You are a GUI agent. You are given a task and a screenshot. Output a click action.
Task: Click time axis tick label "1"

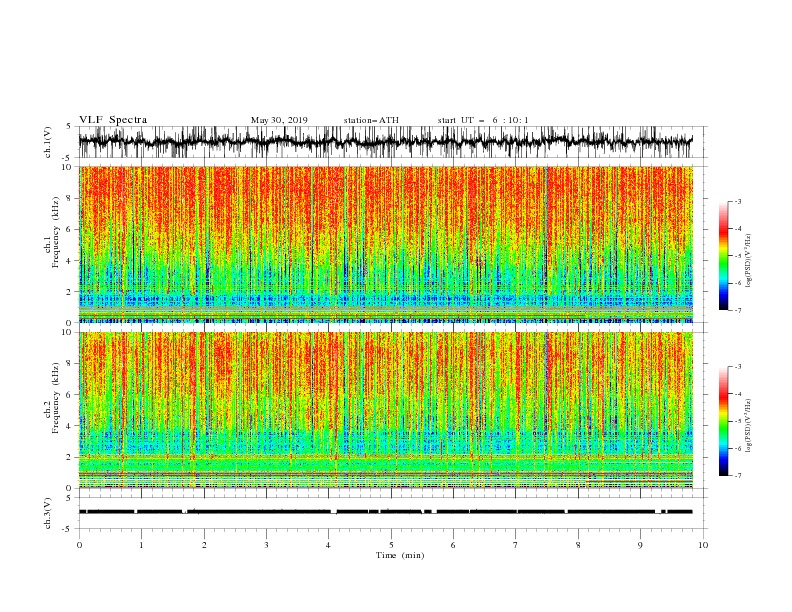[x=141, y=545]
